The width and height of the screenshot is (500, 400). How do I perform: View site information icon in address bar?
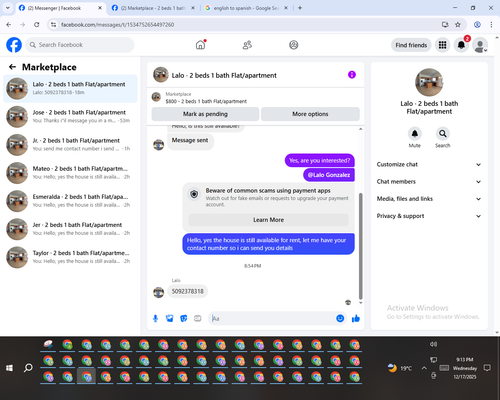pyautogui.click(x=53, y=25)
